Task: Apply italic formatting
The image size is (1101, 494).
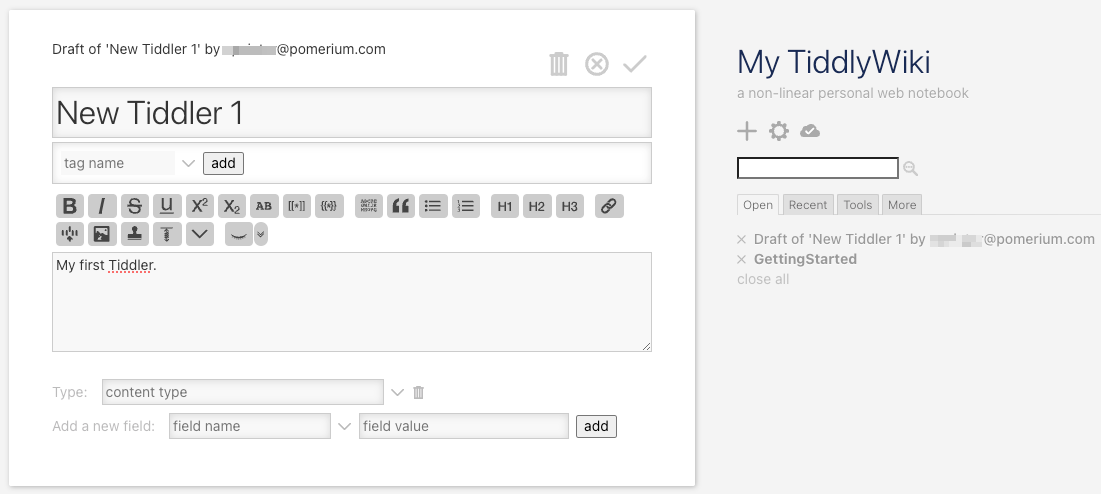Action: (102, 206)
